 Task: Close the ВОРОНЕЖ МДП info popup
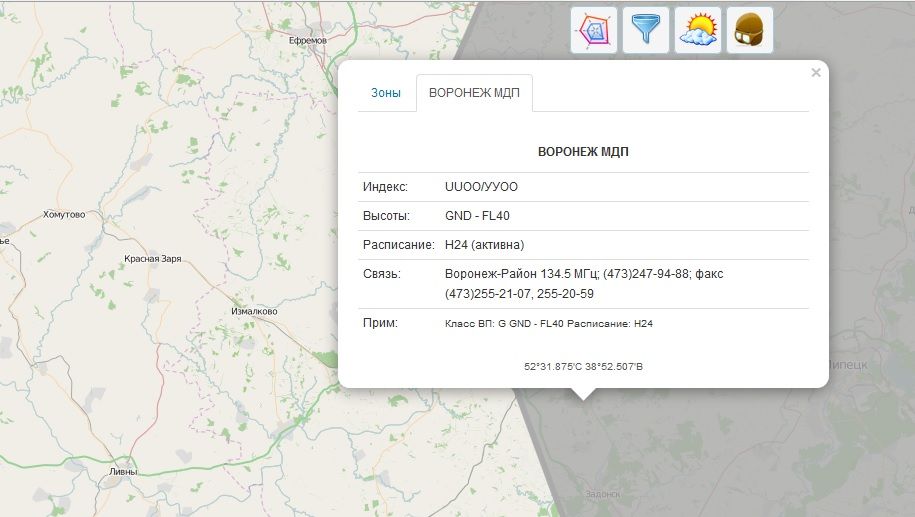point(816,72)
